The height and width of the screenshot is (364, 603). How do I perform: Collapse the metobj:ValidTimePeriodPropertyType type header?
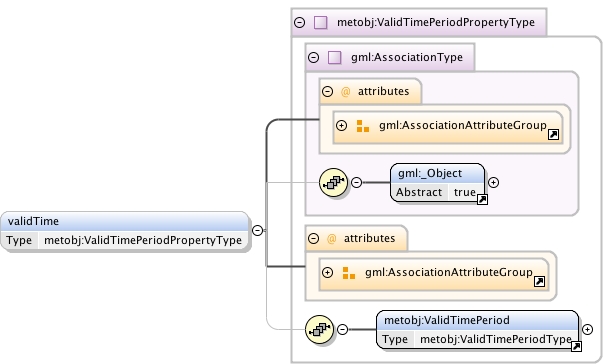tap(299, 22)
